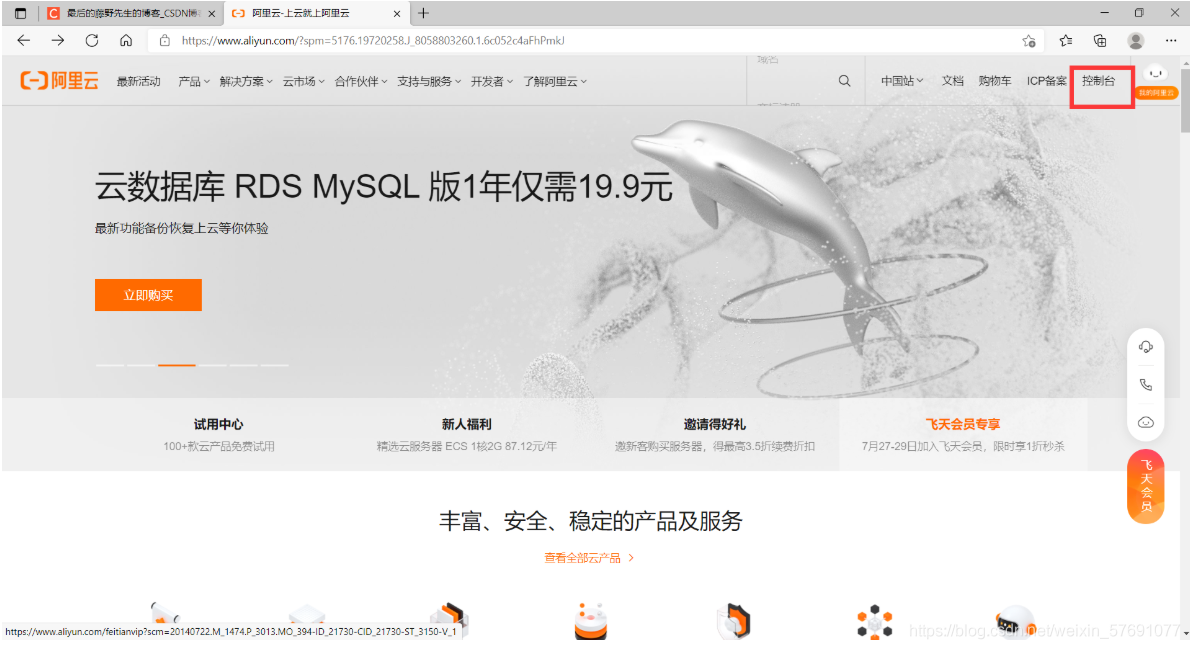The height and width of the screenshot is (649, 1190).
Task: Click the search magnifier icon in site header
Action: [844, 80]
